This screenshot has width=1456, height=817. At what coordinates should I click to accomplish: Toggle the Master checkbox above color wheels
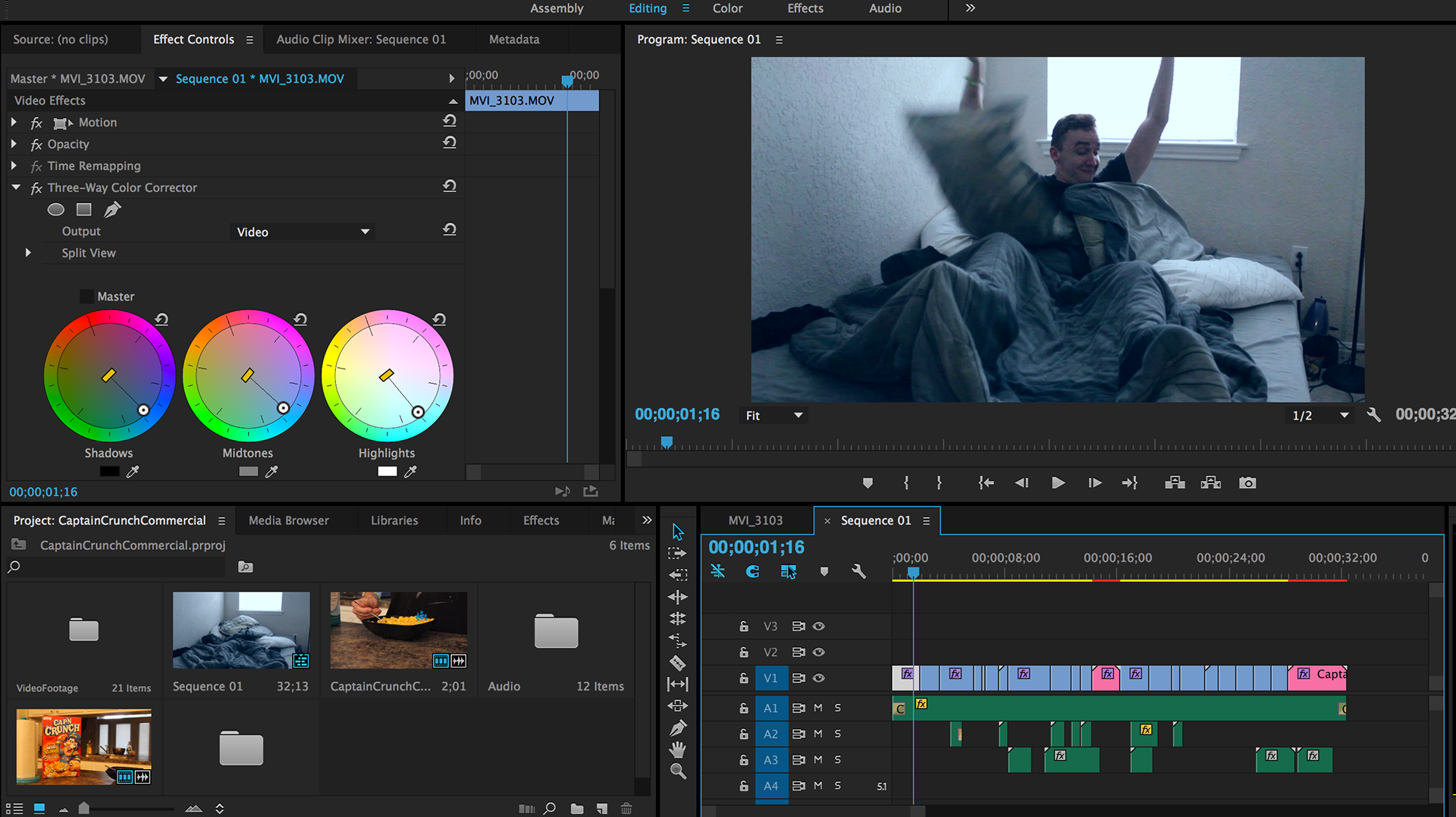87,297
